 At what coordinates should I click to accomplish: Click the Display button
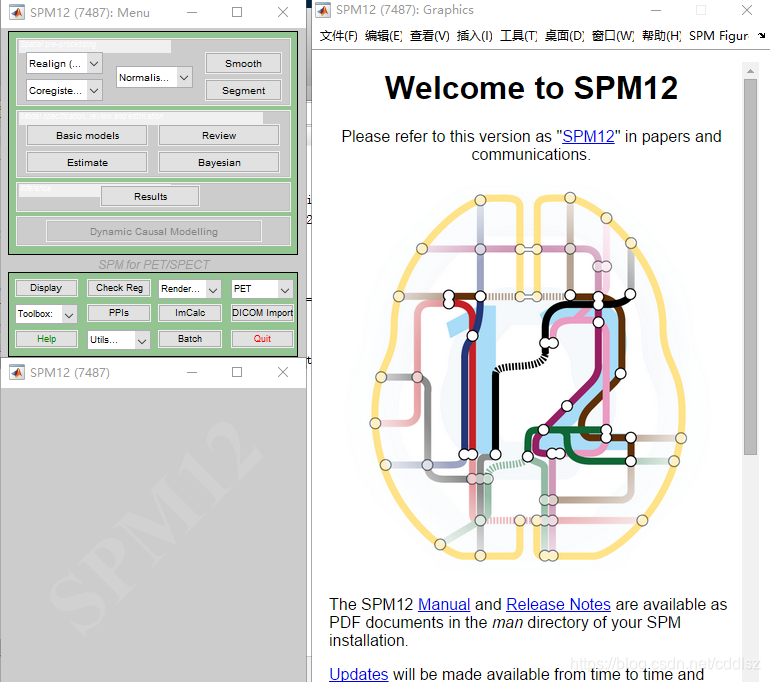pos(46,288)
